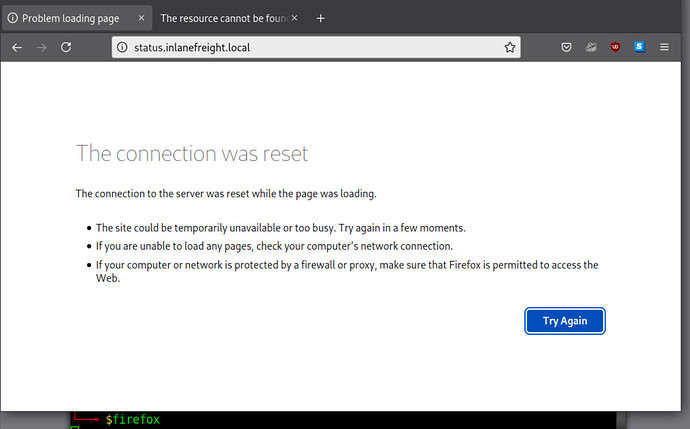The image size is (690, 429).
Task: Open a new tab with plus button
Action: click(320, 18)
